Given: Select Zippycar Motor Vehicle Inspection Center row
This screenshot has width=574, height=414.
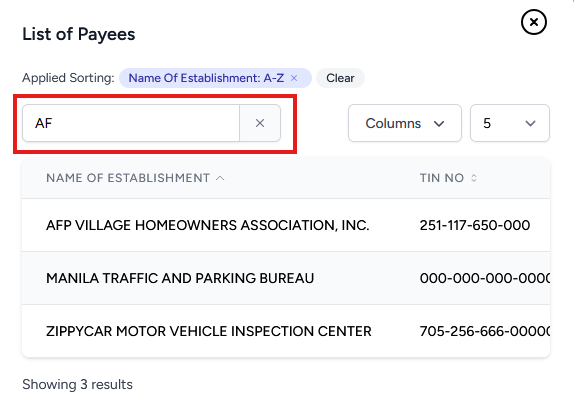Looking at the screenshot, I should tap(286, 331).
